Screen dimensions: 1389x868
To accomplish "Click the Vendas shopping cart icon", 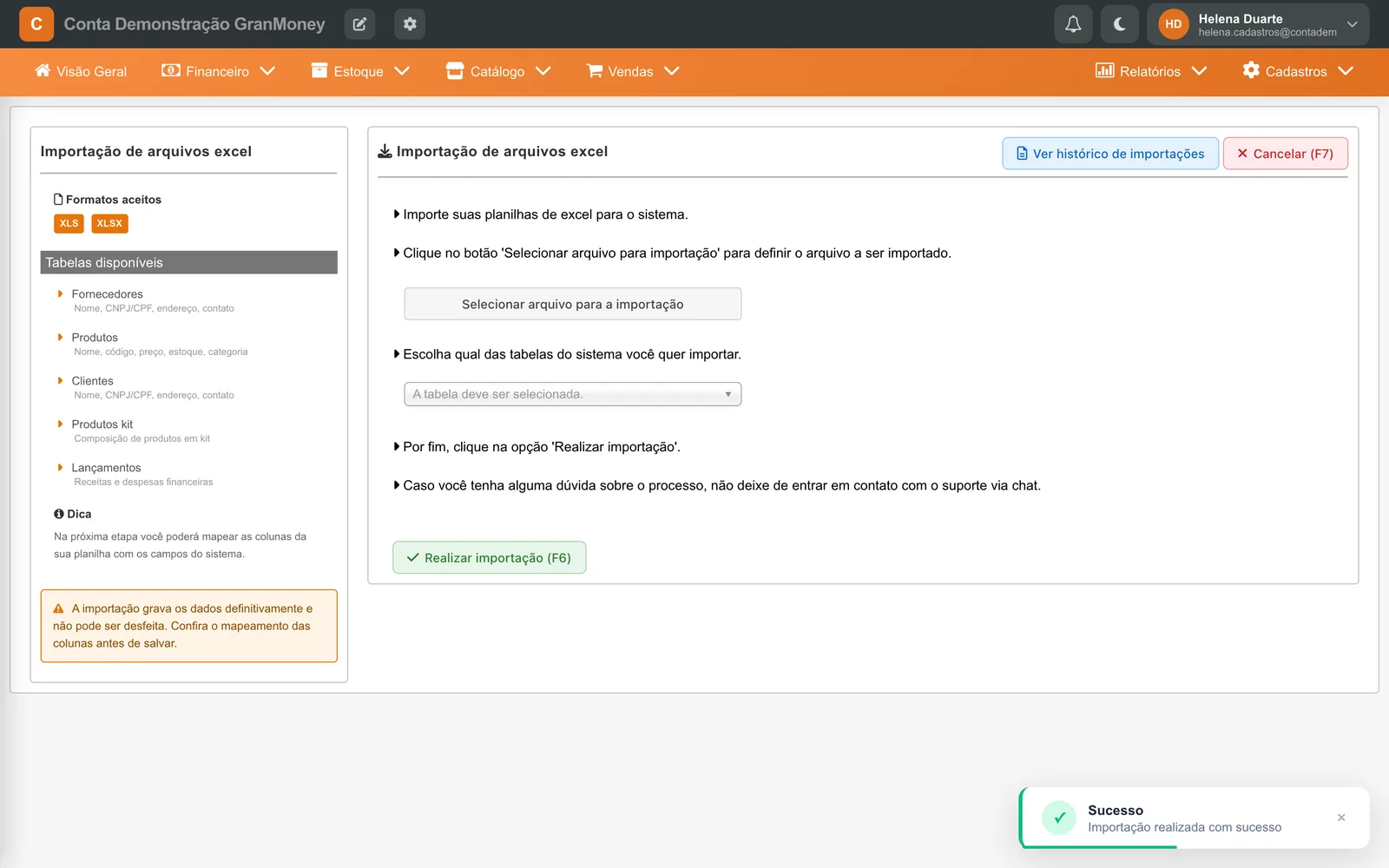I will coord(595,70).
